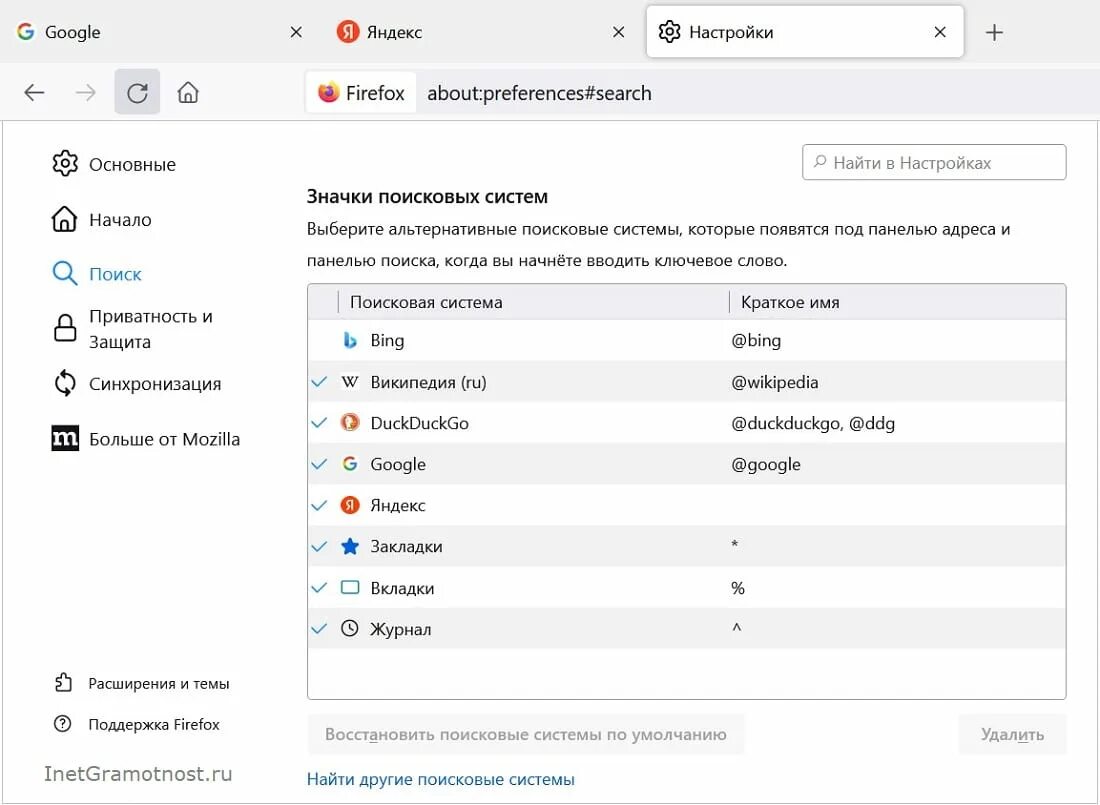This screenshot has width=1100, height=805.
Task: Toggle the Закладки checkmark
Action: point(320,547)
